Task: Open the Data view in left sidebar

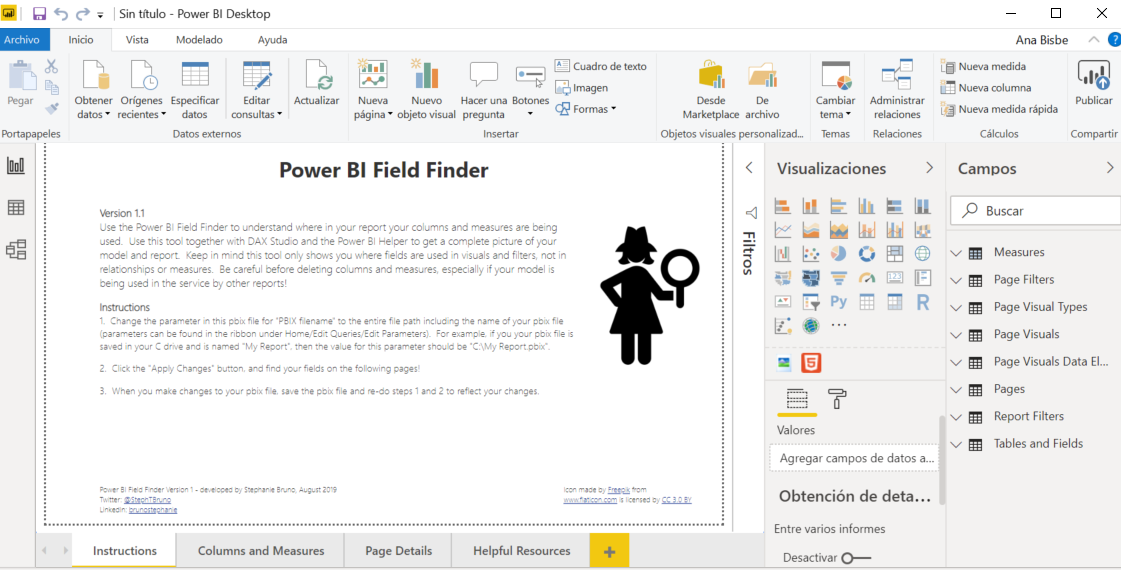Action: coord(16,208)
